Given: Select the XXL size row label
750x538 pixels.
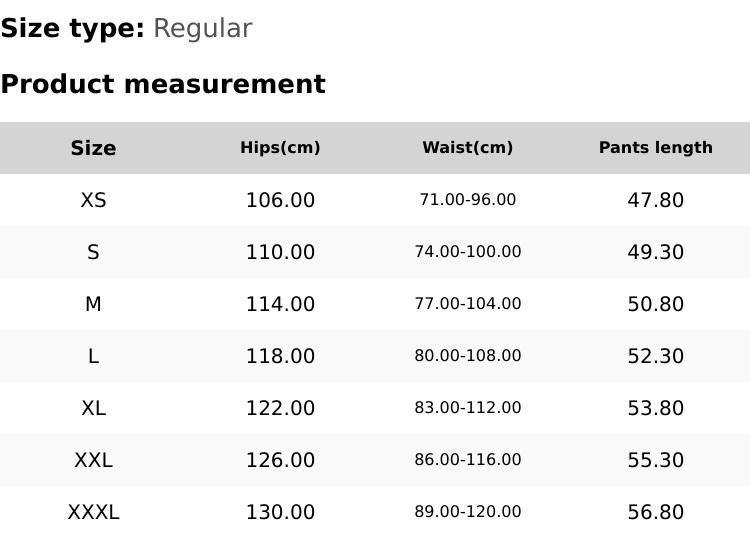Looking at the screenshot, I should (x=93, y=461).
